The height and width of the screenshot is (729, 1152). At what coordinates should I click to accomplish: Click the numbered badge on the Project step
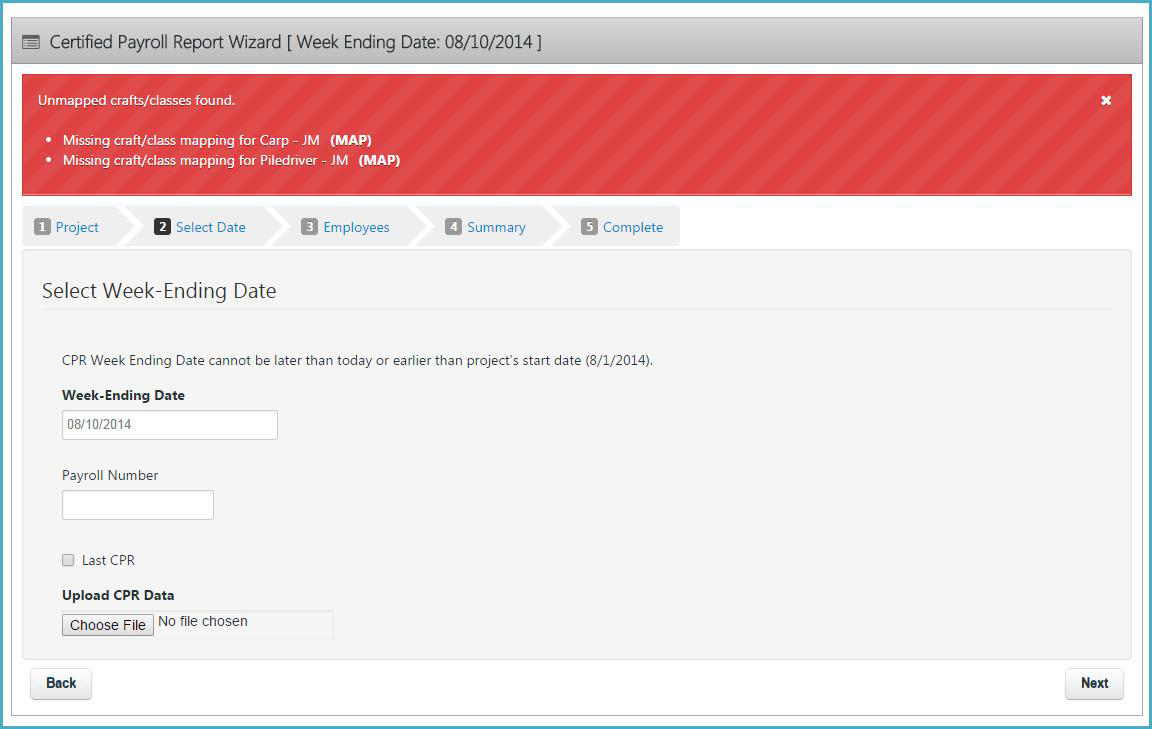[42, 227]
